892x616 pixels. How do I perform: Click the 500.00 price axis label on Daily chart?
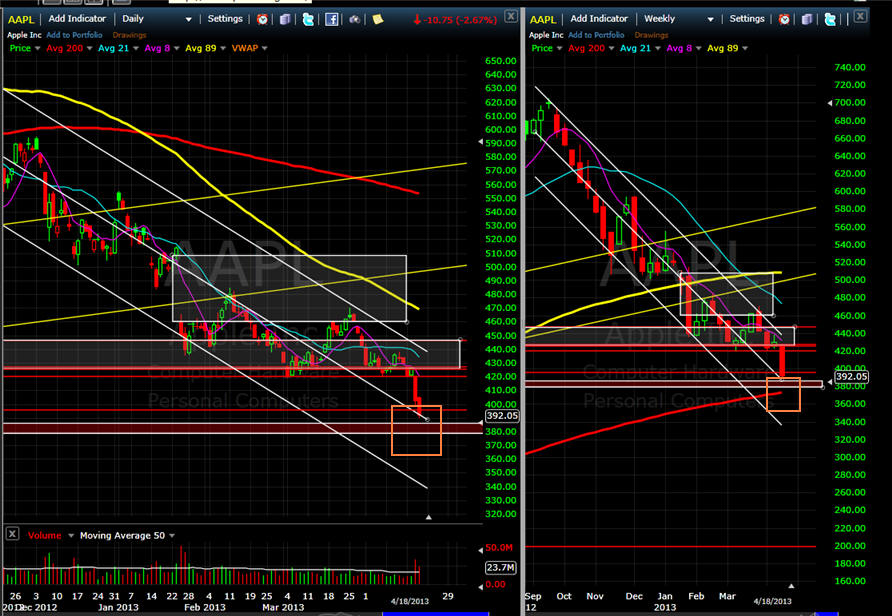tap(500, 267)
